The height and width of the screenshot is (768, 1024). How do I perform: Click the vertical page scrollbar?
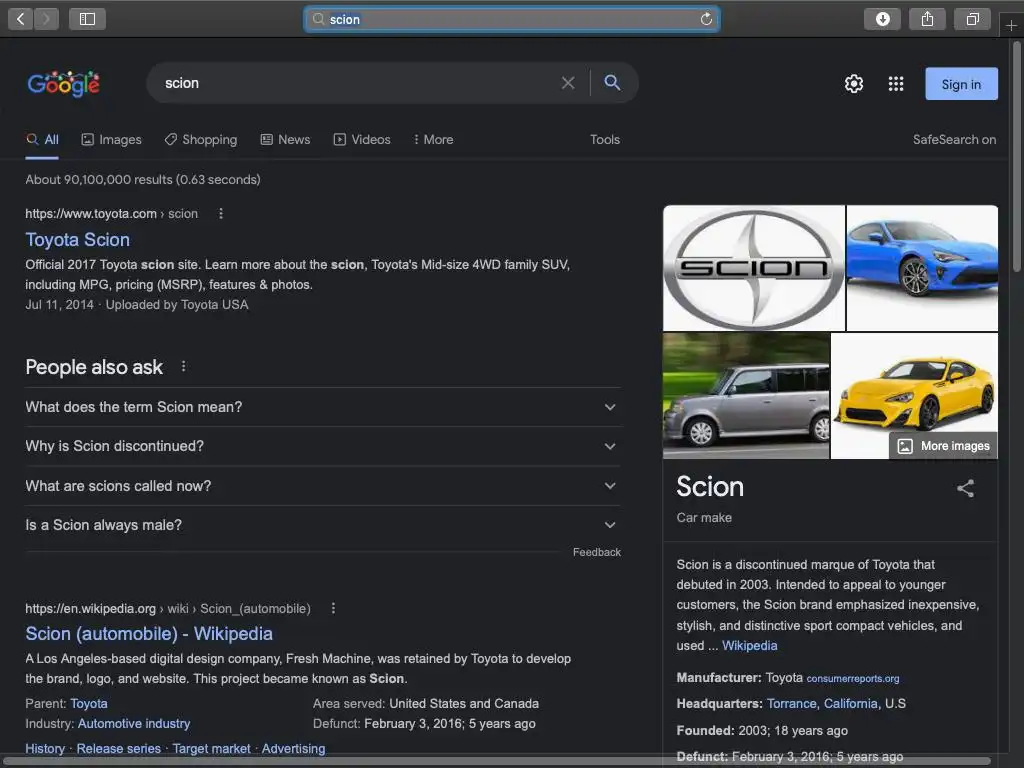point(1017,157)
